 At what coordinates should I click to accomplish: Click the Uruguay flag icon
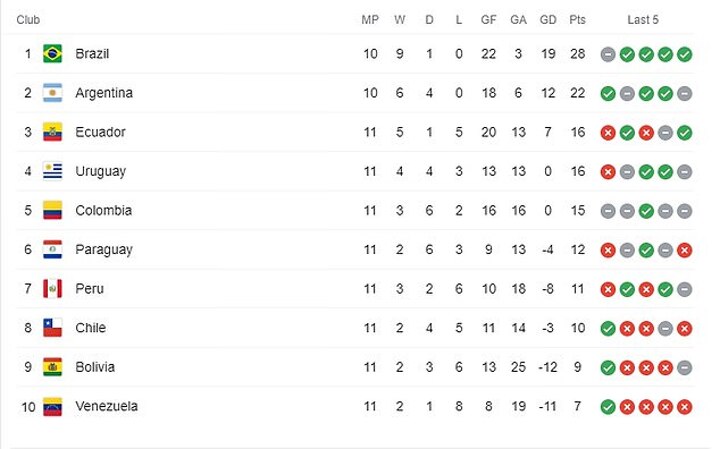[53, 171]
